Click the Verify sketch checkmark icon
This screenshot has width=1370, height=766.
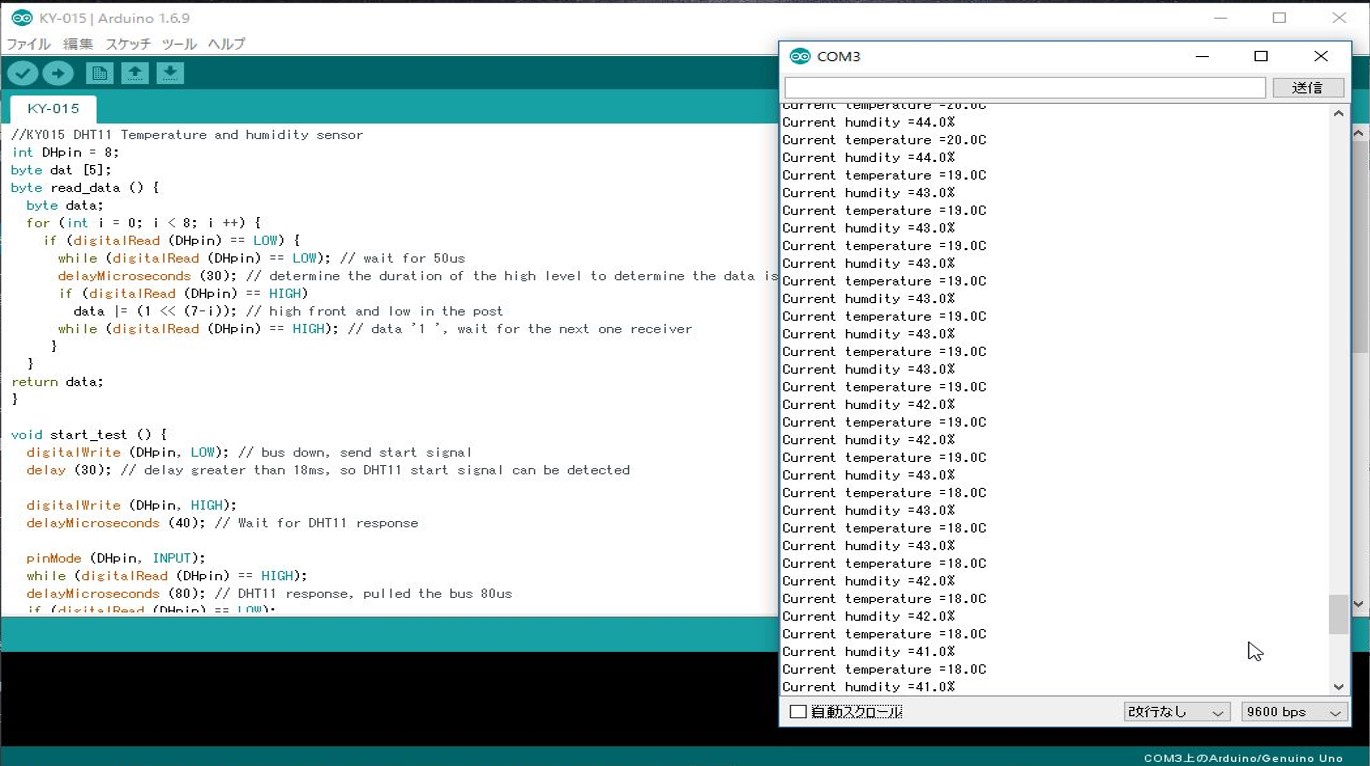point(23,73)
